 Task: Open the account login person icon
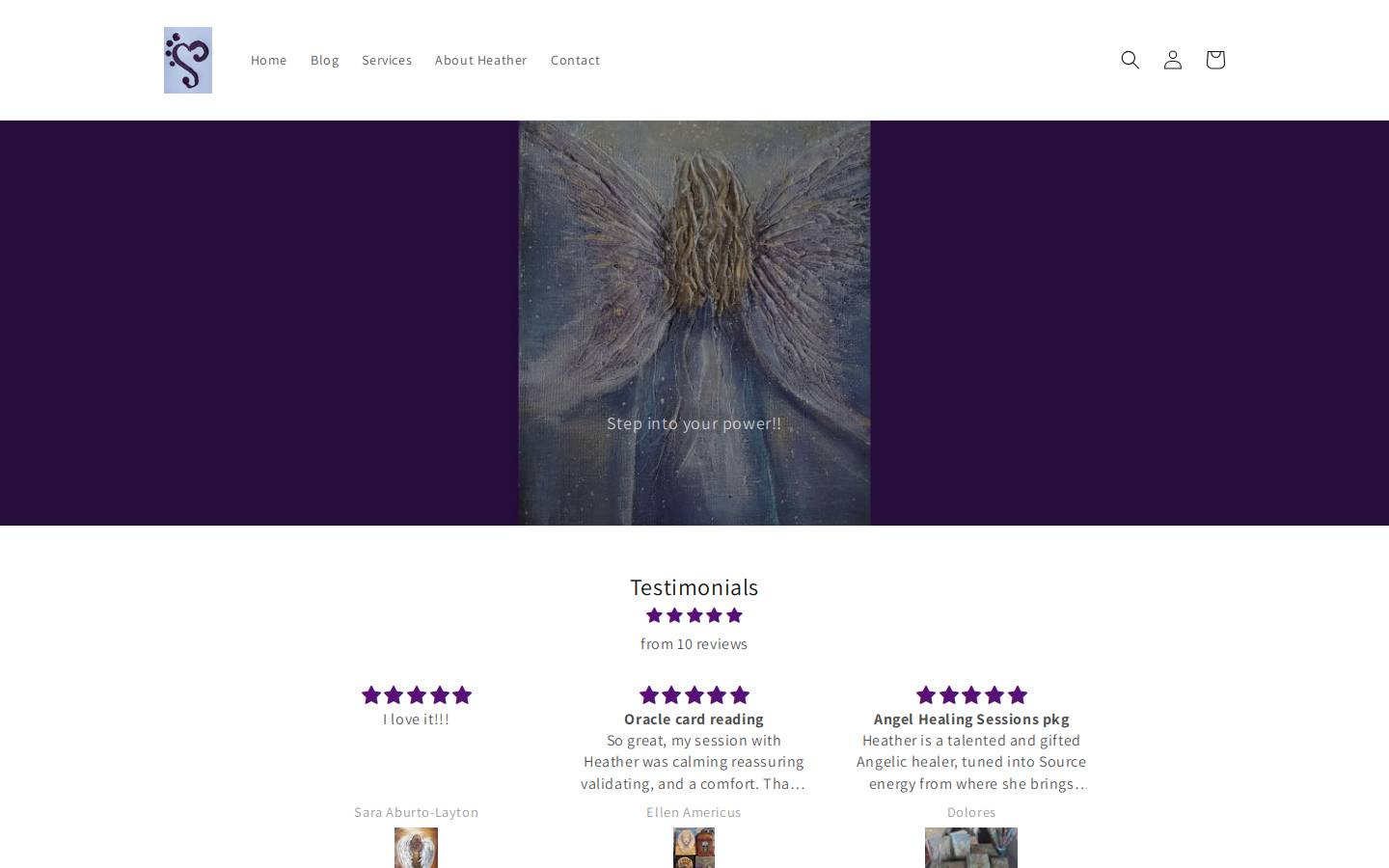tap(1173, 60)
